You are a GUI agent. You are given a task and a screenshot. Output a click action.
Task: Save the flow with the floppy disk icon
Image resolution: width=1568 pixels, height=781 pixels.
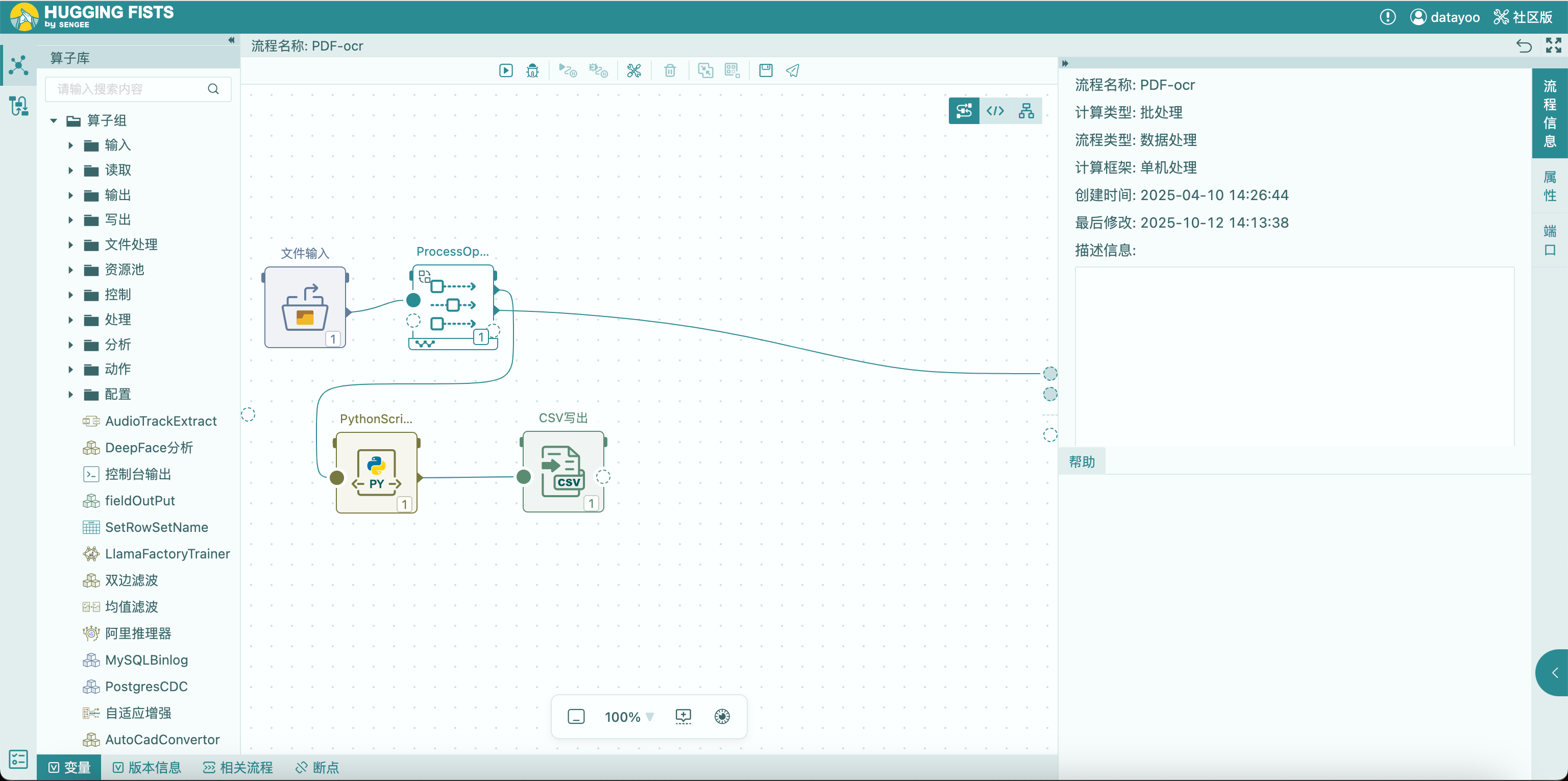coord(766,70)
